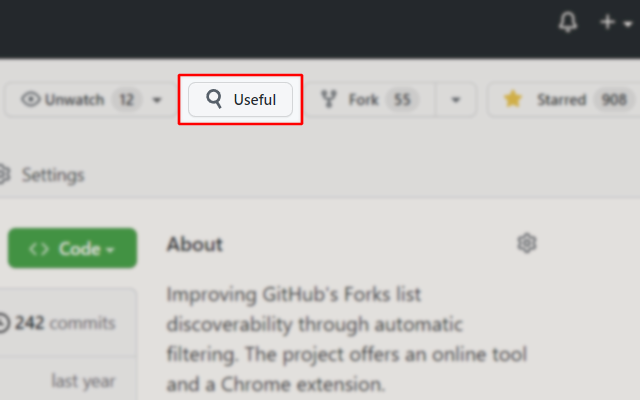View the fork count 55
Viewport: 640px width, 400px height.
pos(402,100)
